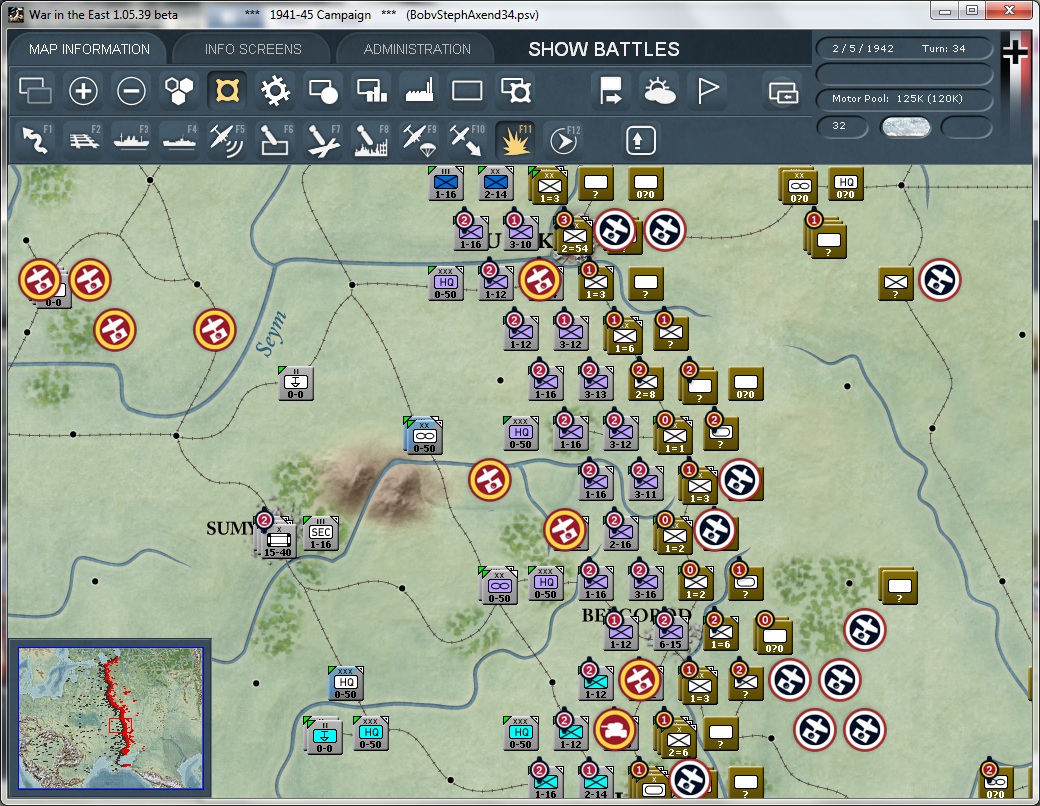Click the magnifier-over-unit icon

point(515,91)
